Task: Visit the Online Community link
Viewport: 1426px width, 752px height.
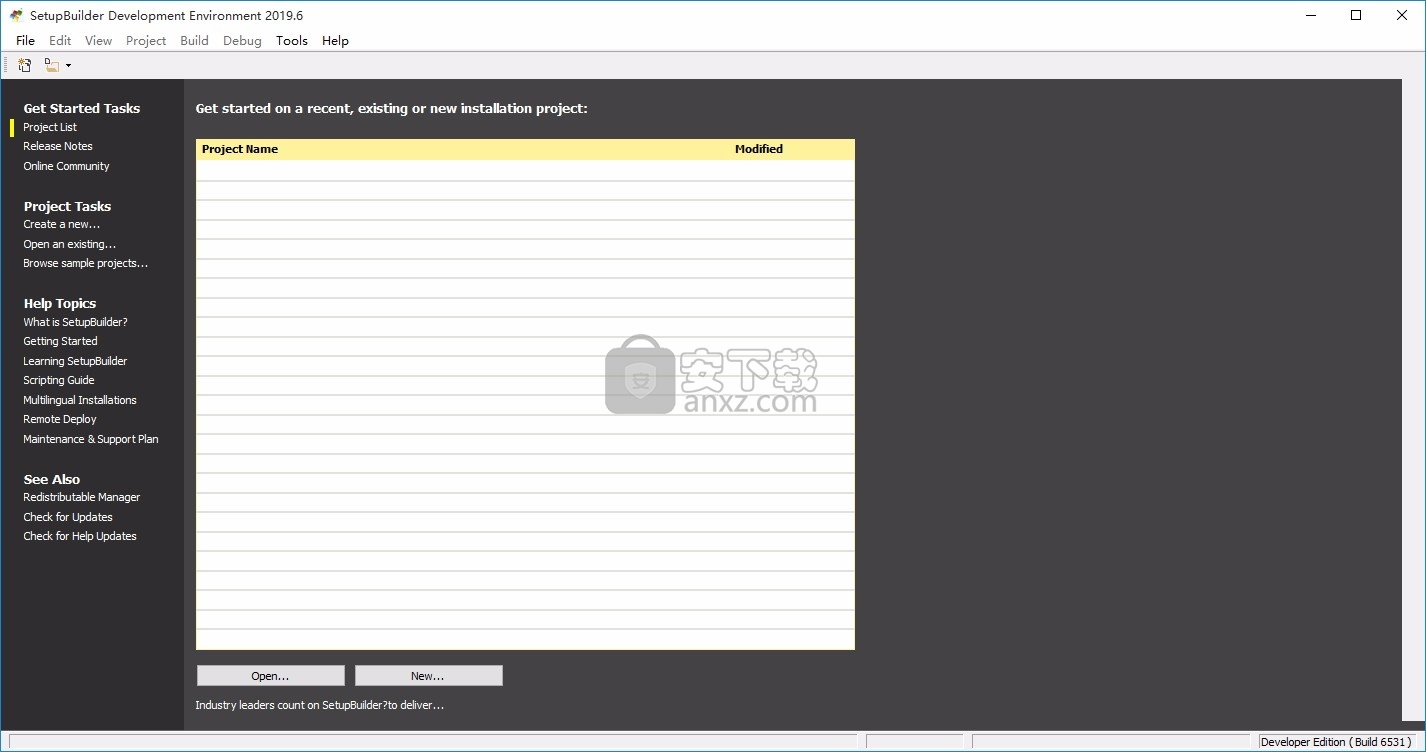Action: [66, 166]
